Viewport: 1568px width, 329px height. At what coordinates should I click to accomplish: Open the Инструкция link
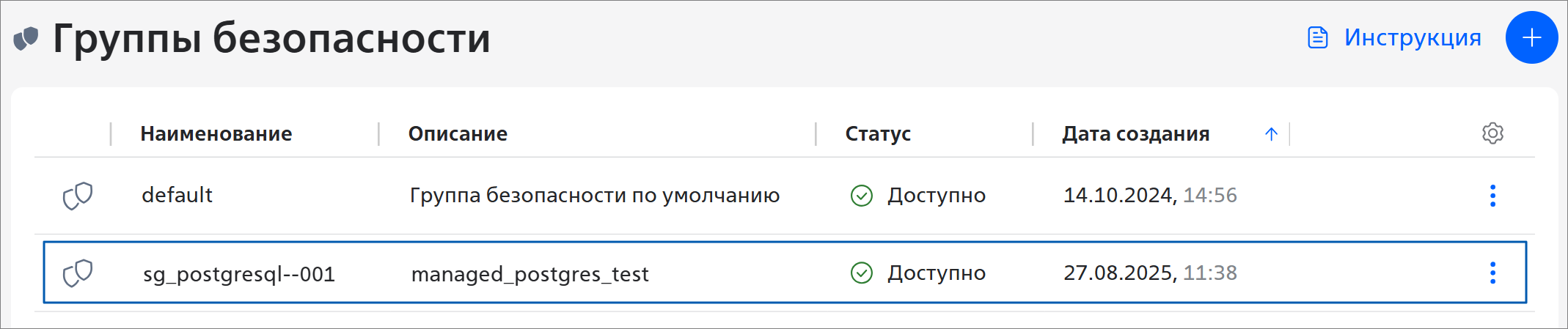pyautogui.click(x=1412, y=37)
